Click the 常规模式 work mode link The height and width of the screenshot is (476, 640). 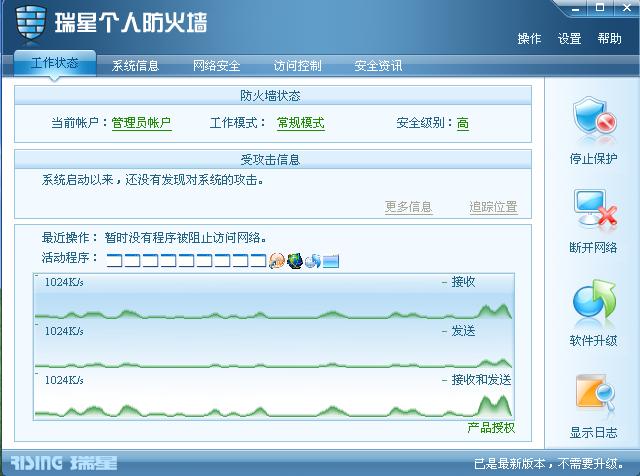[301, 122]
